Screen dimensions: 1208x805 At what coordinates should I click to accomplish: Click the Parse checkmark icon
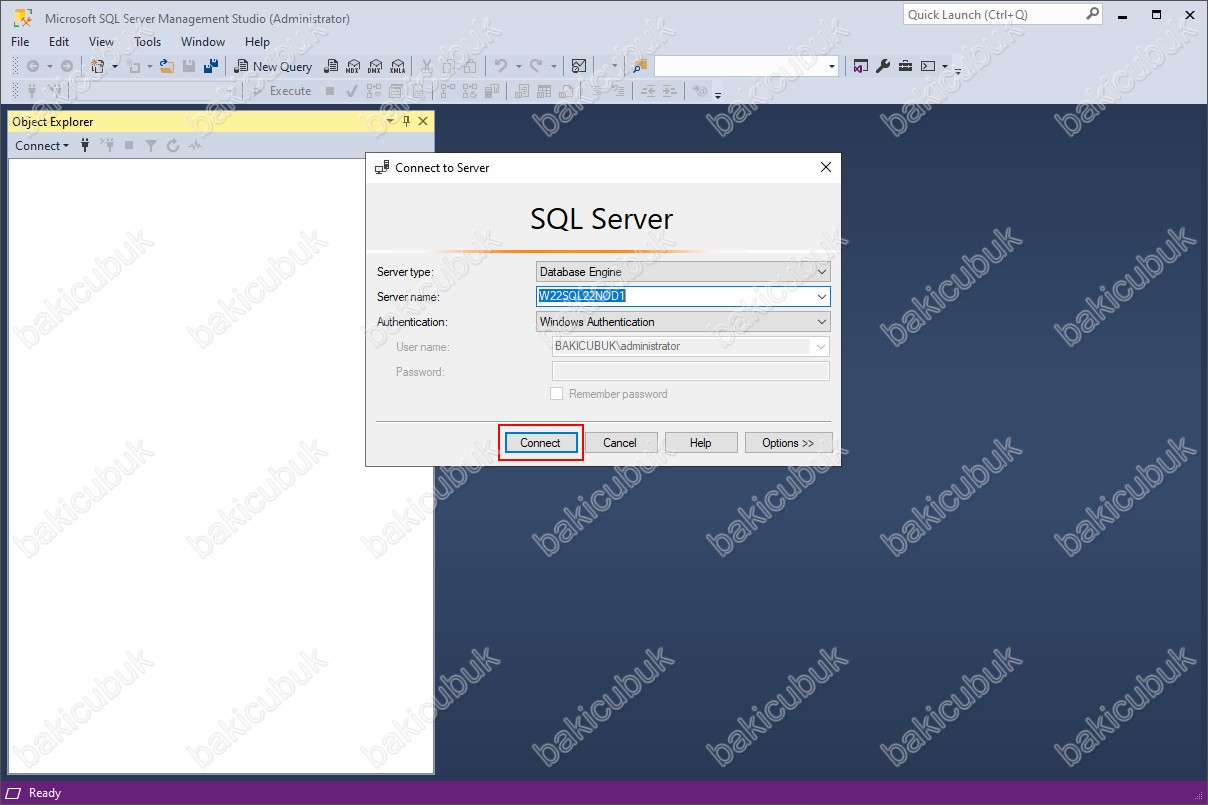pyautogui.click(x=352, y=91)
